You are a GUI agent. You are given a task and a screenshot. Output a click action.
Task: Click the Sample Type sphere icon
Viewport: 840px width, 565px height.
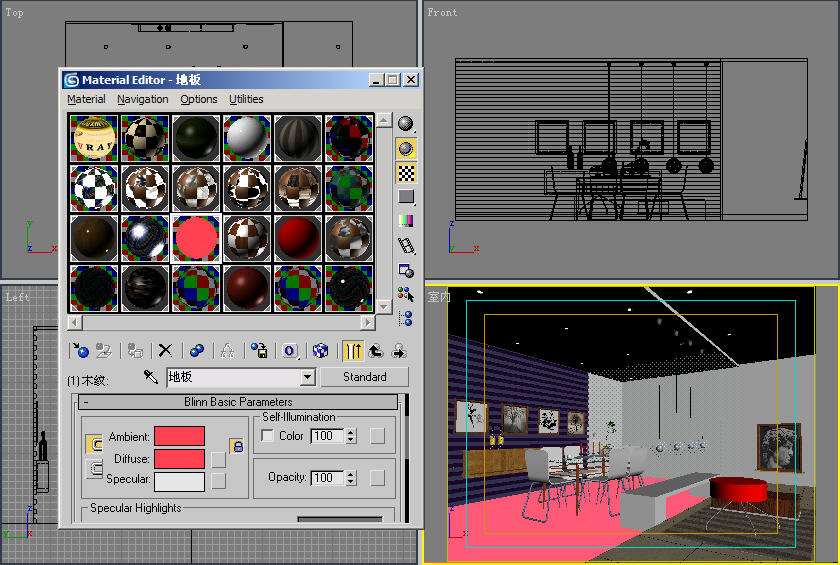point(406,124)
